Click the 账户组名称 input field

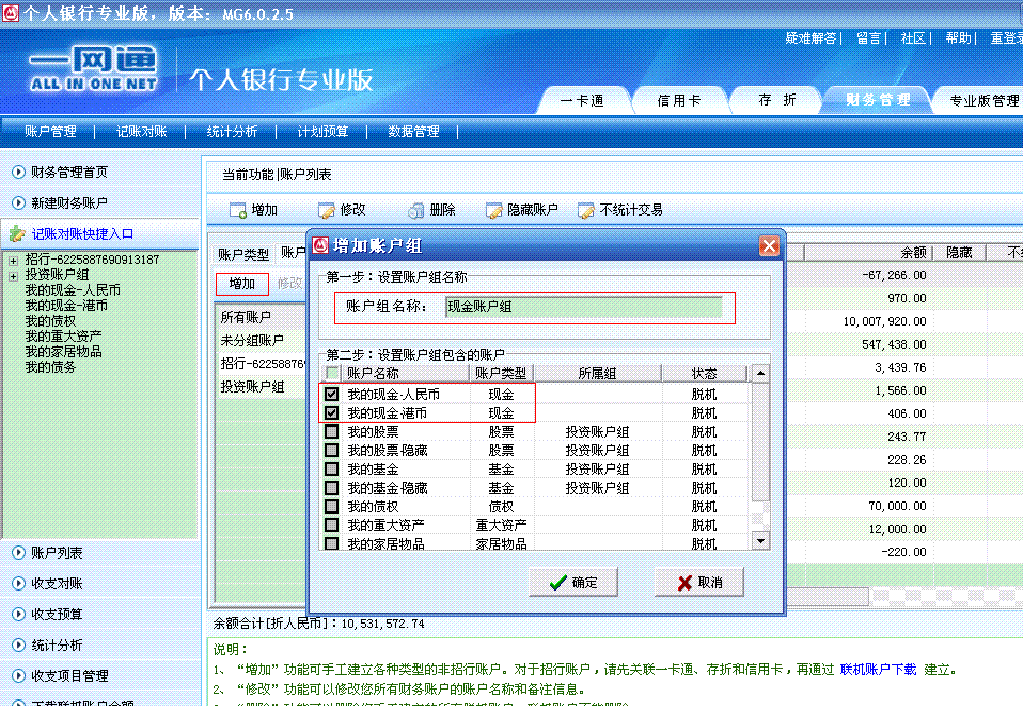pos(584,307)
